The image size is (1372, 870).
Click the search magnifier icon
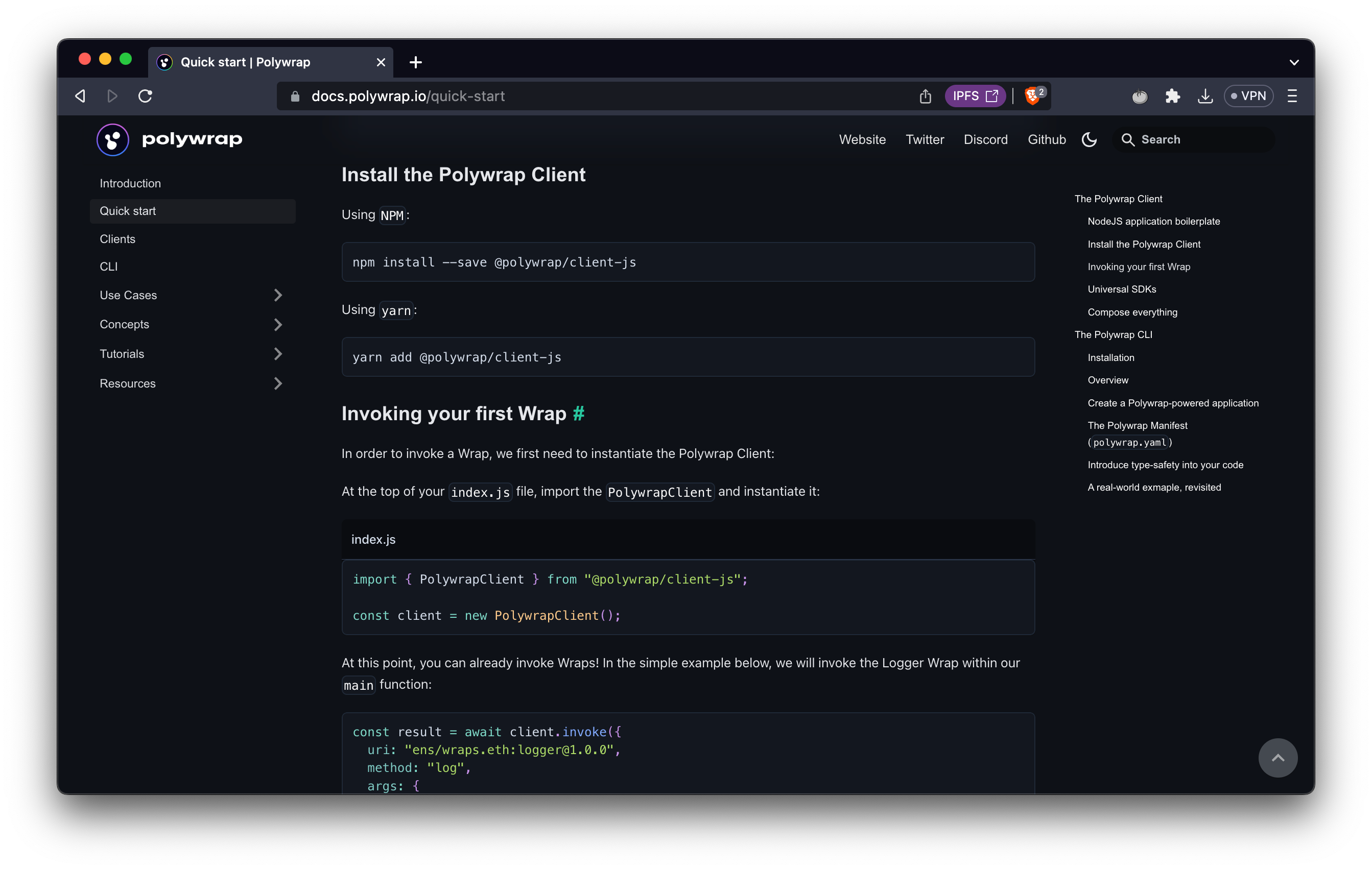tap(1127, 139)
